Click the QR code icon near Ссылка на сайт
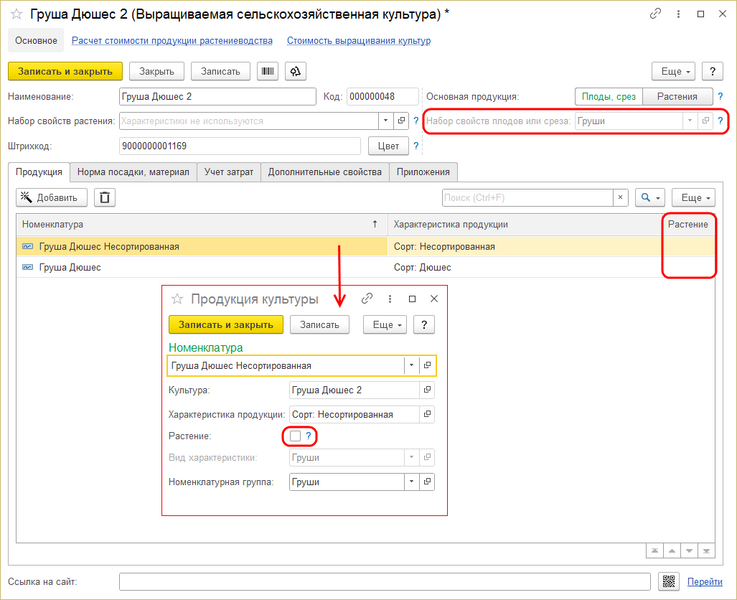The height and width of the screenshot is (600, 737). tap(669, 581)
